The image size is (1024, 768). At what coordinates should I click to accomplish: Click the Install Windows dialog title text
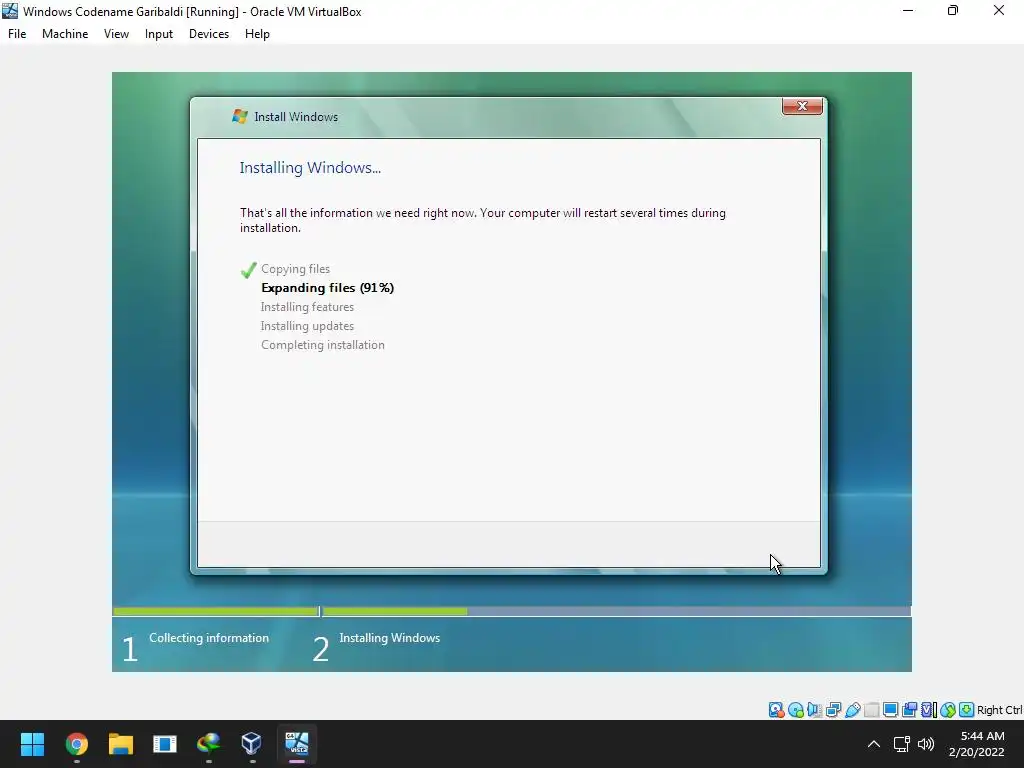(296, 117)
